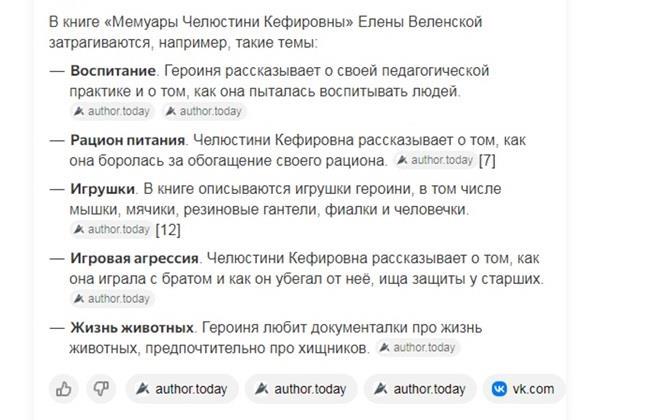665x420 pixels.
Task: Open author.today citation after Жизнь животных text
Action: pos(419,347)
